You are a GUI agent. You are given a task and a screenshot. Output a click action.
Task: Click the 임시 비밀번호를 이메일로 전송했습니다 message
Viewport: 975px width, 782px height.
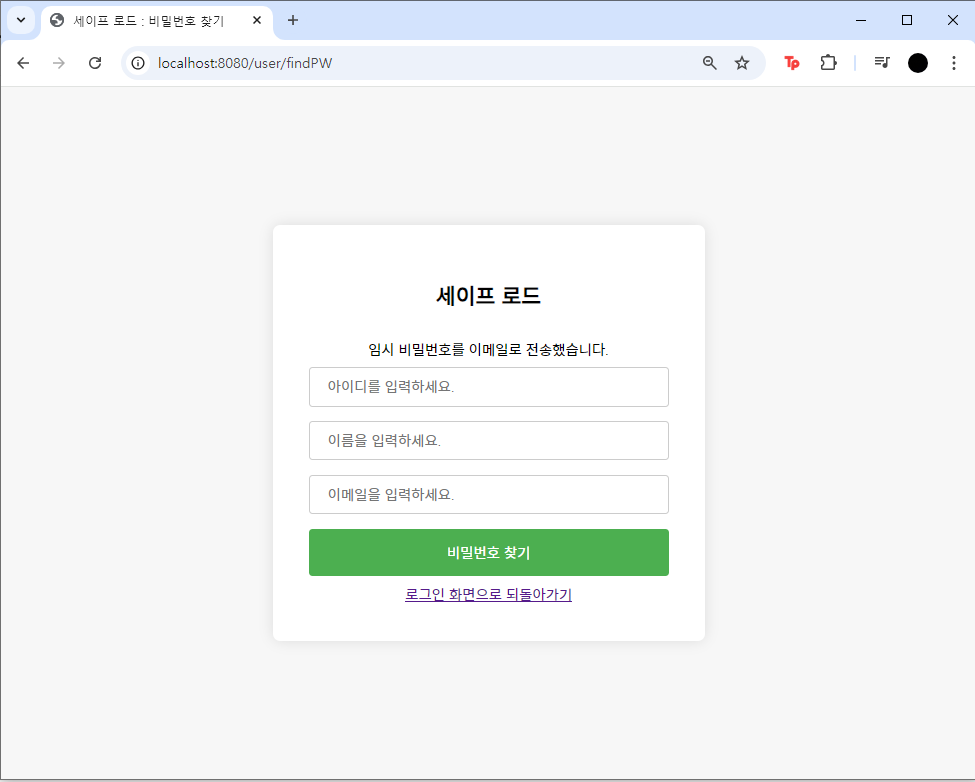pos(488,349)
